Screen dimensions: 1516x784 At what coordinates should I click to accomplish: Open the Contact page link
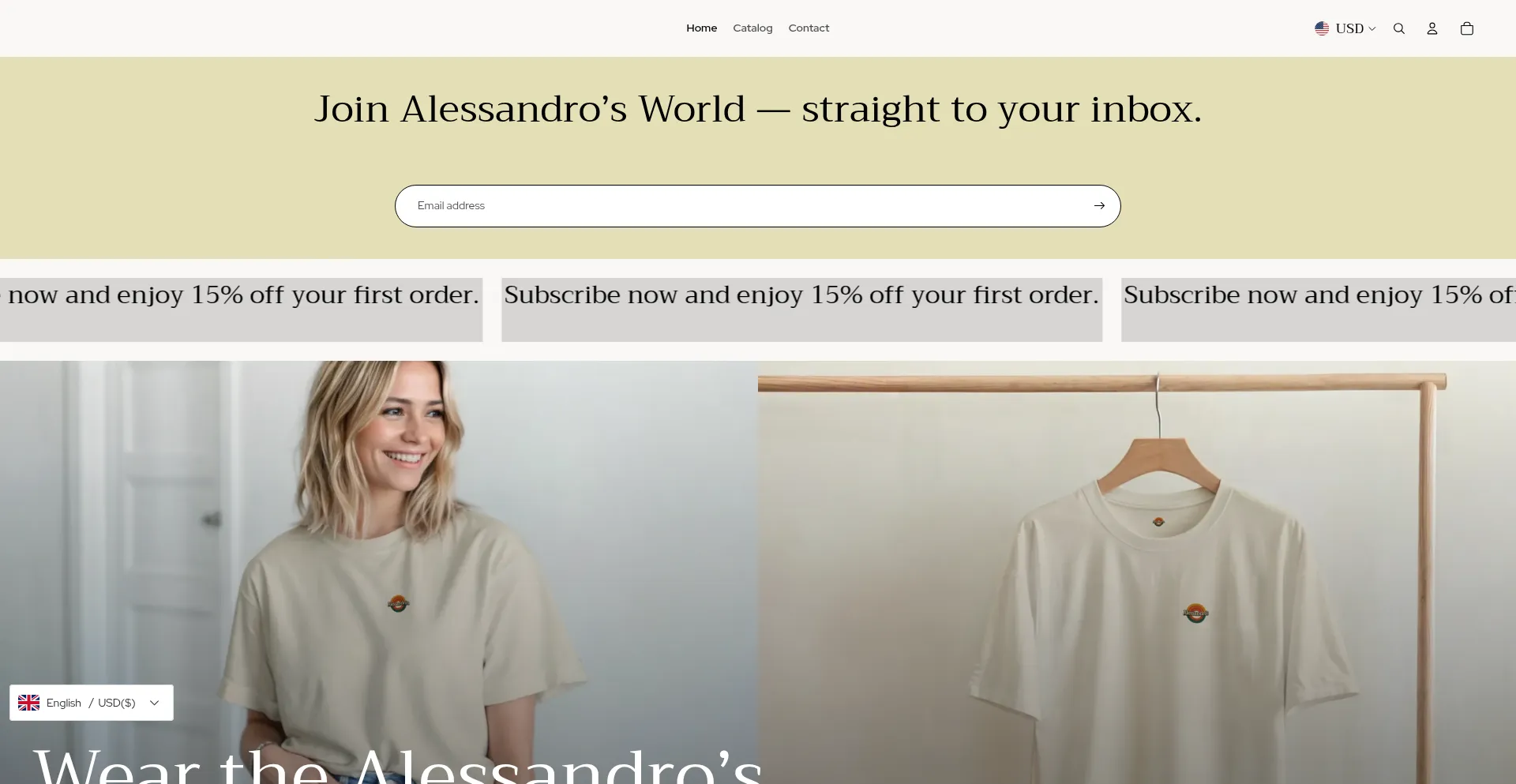click(809, 28)
